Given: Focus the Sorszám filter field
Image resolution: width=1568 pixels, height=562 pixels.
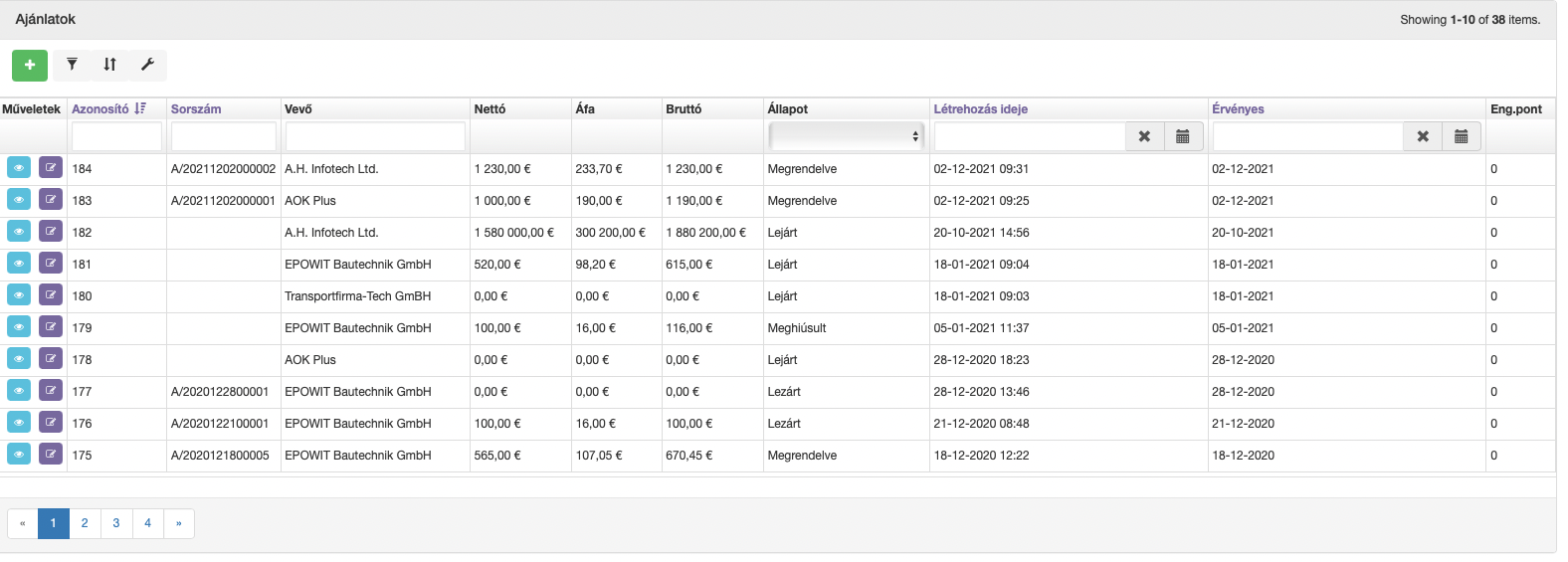Looking at the screenshot, I should (224, 136).
